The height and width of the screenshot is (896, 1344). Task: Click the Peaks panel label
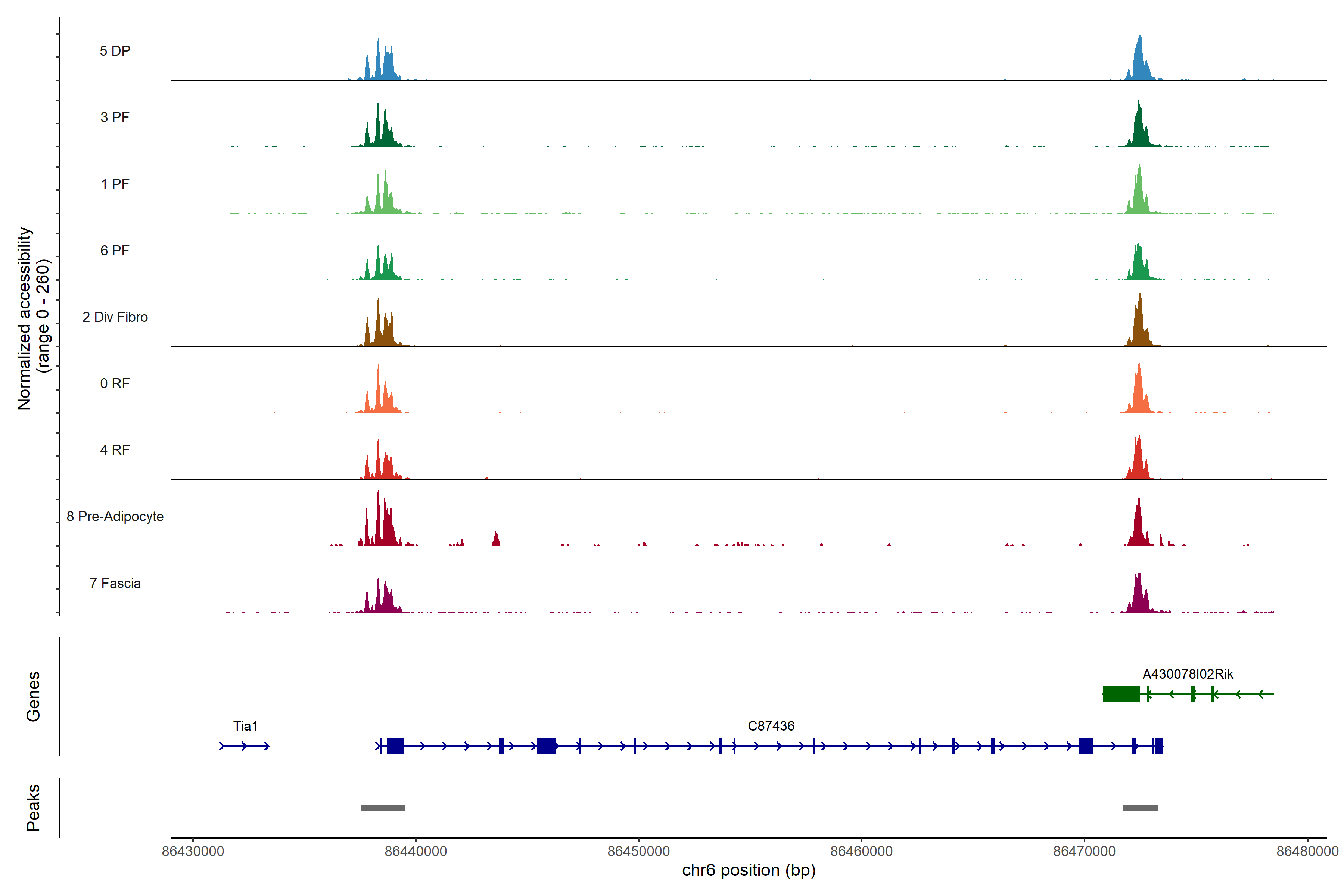pyautogui.click(x=33, y=808)
